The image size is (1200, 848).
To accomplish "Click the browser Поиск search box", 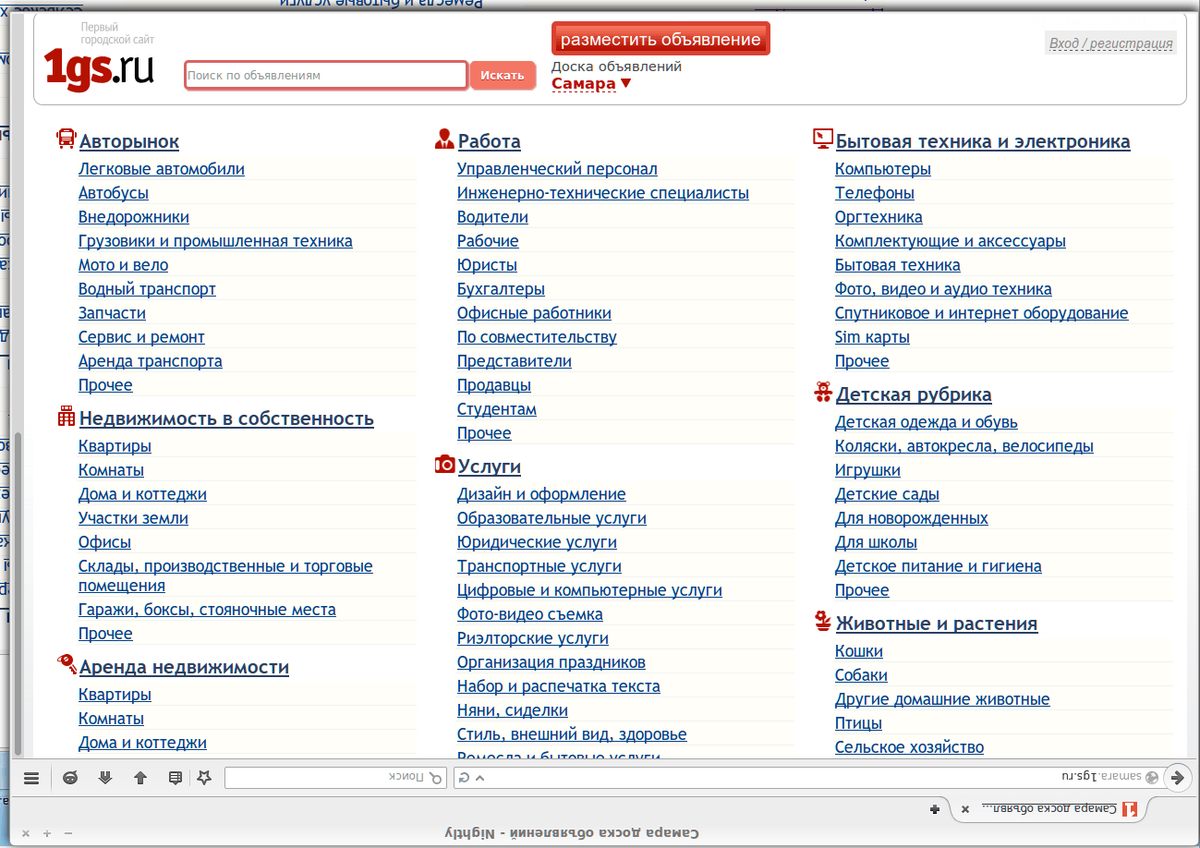I will tap(337, 777).
